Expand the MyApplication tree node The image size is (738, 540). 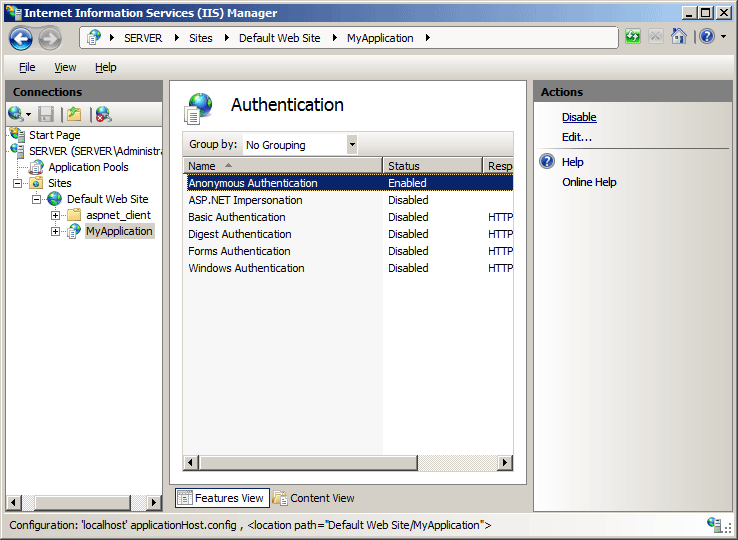[56, 231]
